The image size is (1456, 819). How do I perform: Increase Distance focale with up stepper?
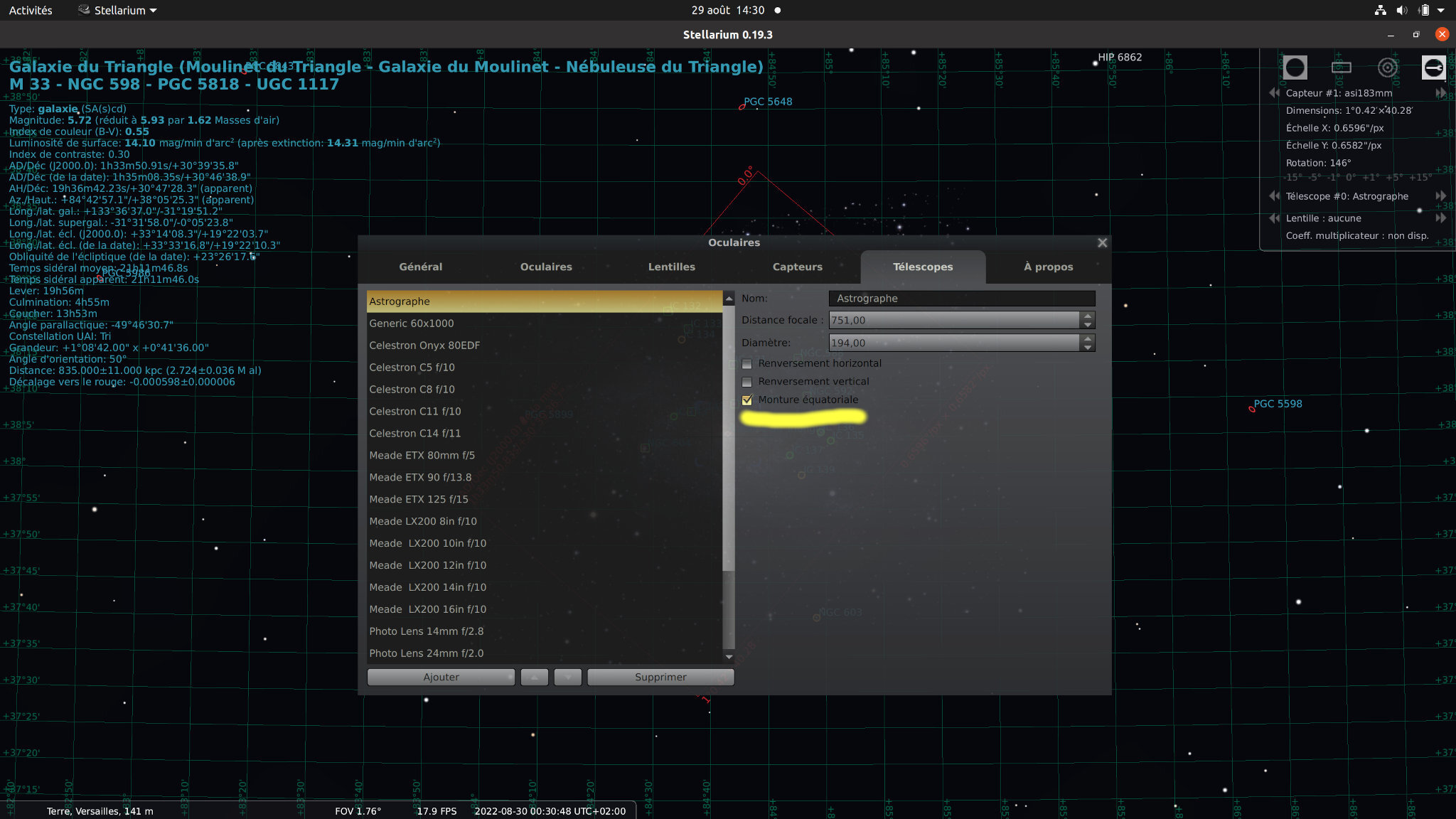1087,316
